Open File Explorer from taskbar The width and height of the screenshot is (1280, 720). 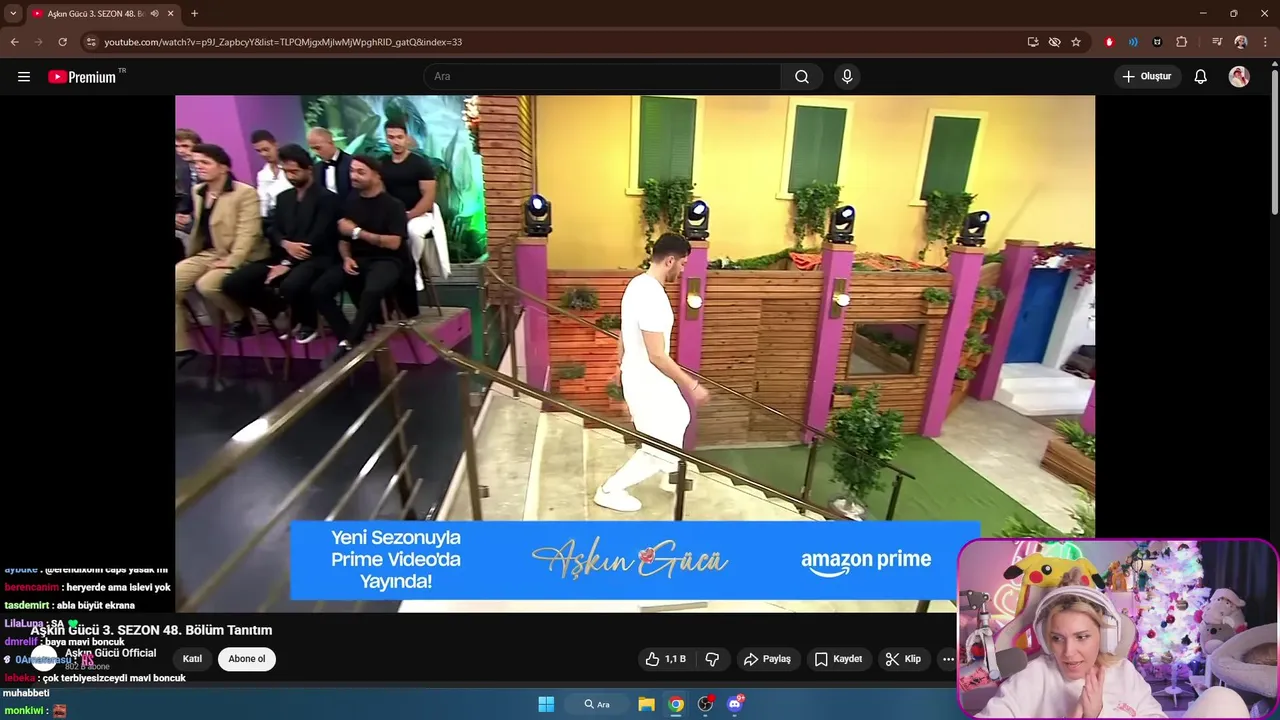coord(647,704)
